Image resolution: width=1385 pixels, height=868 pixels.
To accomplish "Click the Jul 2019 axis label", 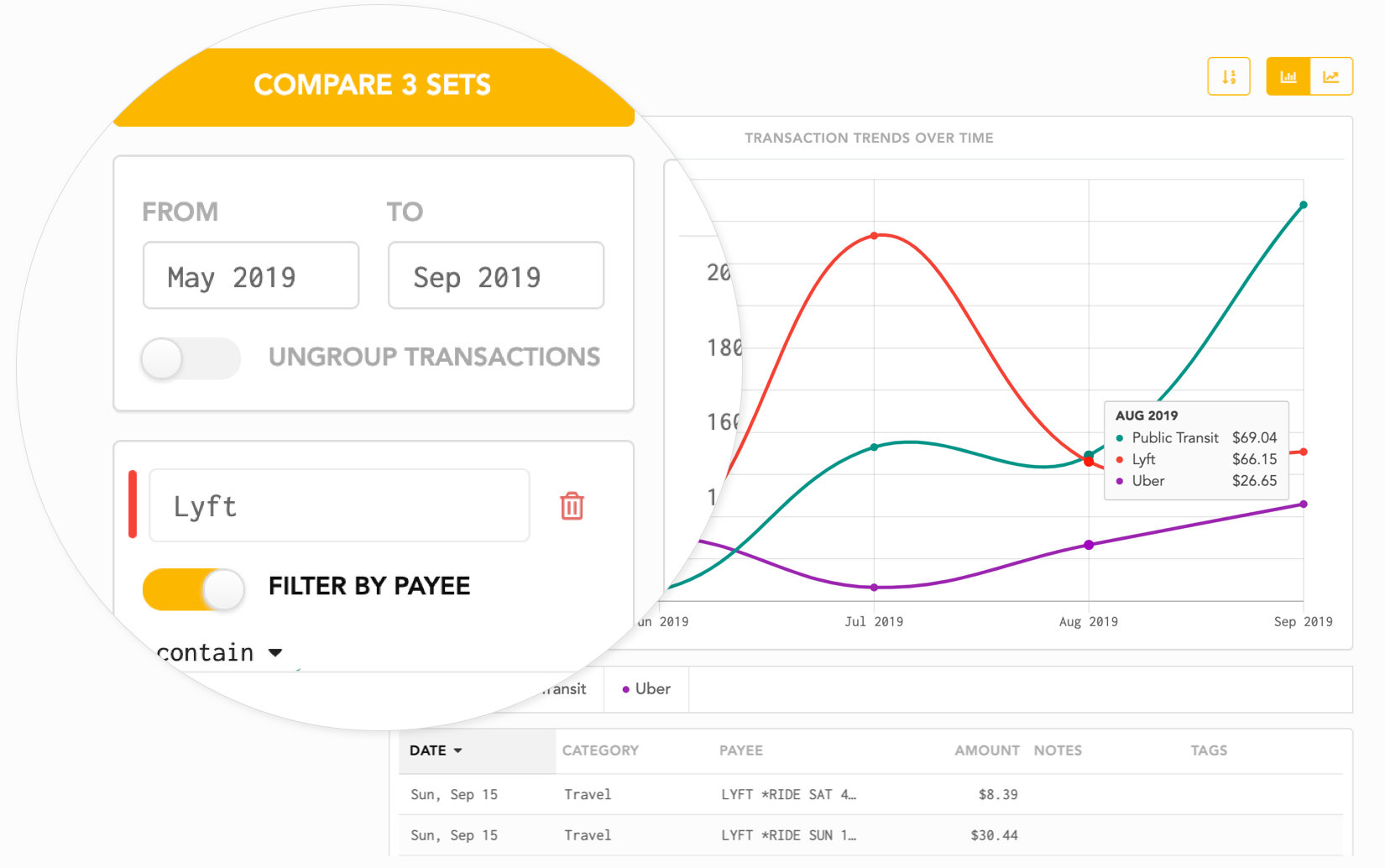I will click(x=874, y=622).
